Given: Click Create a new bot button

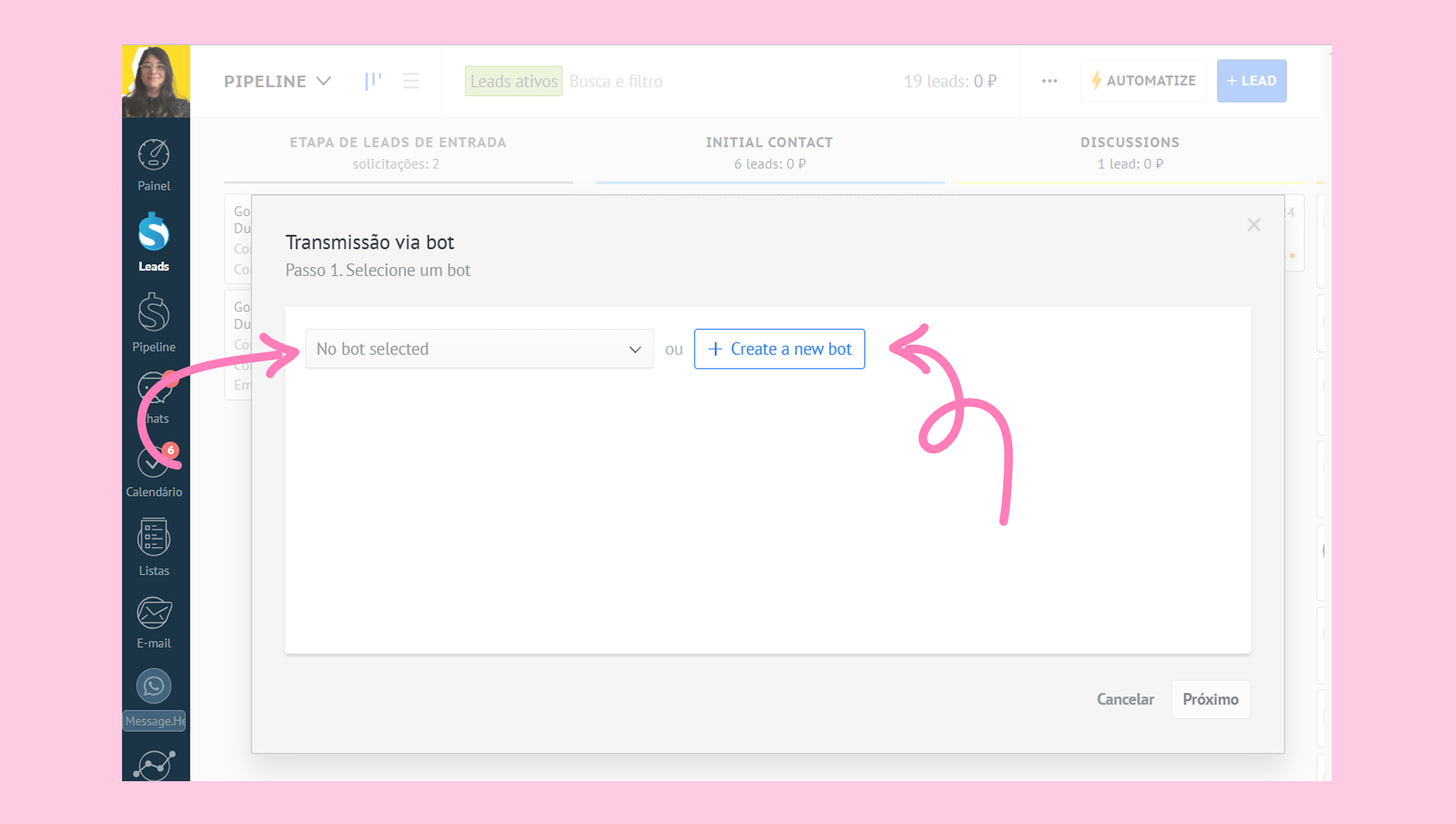Looking at the screenshot, I should pyautogui.click(x=779, y=349).
